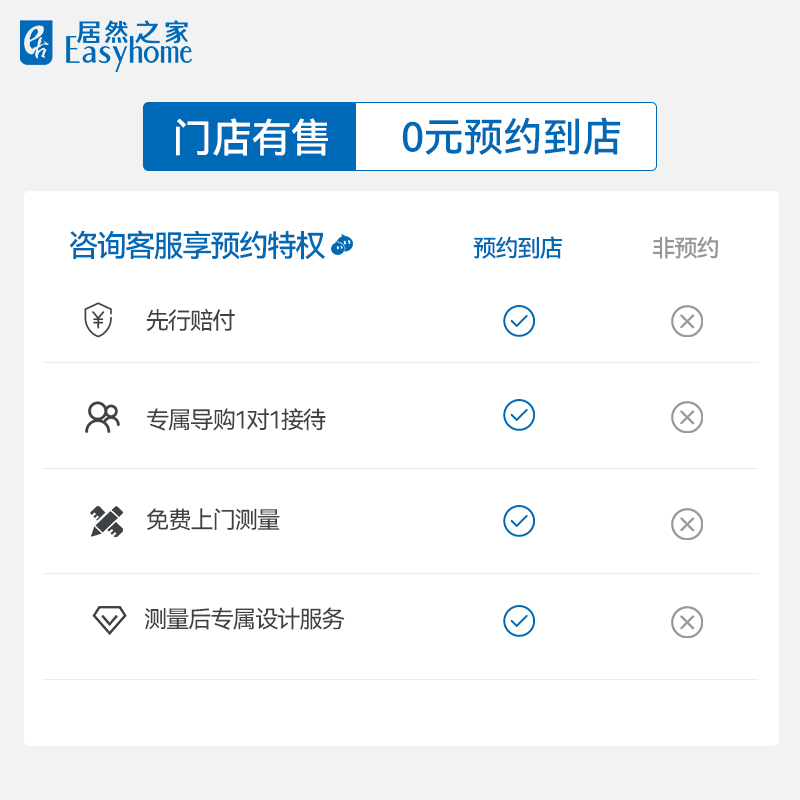Screen dimensions: 800x800
Task: Toggle the blue checkmark for 专属导购1对1接待
Action: [519, 415]
